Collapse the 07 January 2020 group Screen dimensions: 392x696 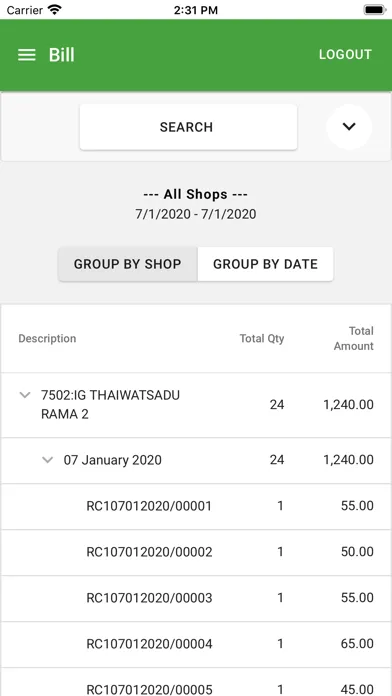[x=48, y=460]
